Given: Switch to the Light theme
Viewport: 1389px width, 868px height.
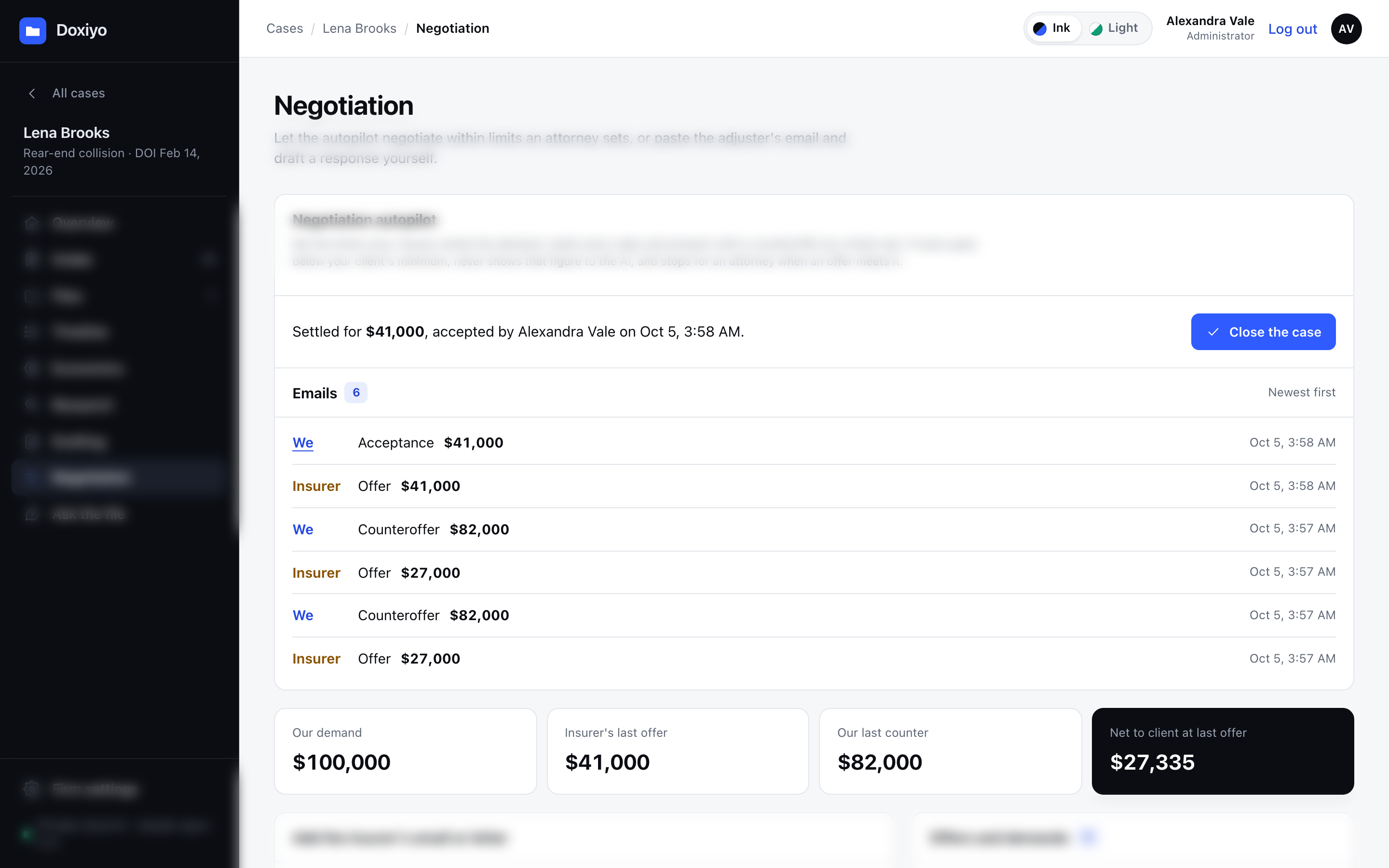Looking at the screenshot, I should point(1115,28).
